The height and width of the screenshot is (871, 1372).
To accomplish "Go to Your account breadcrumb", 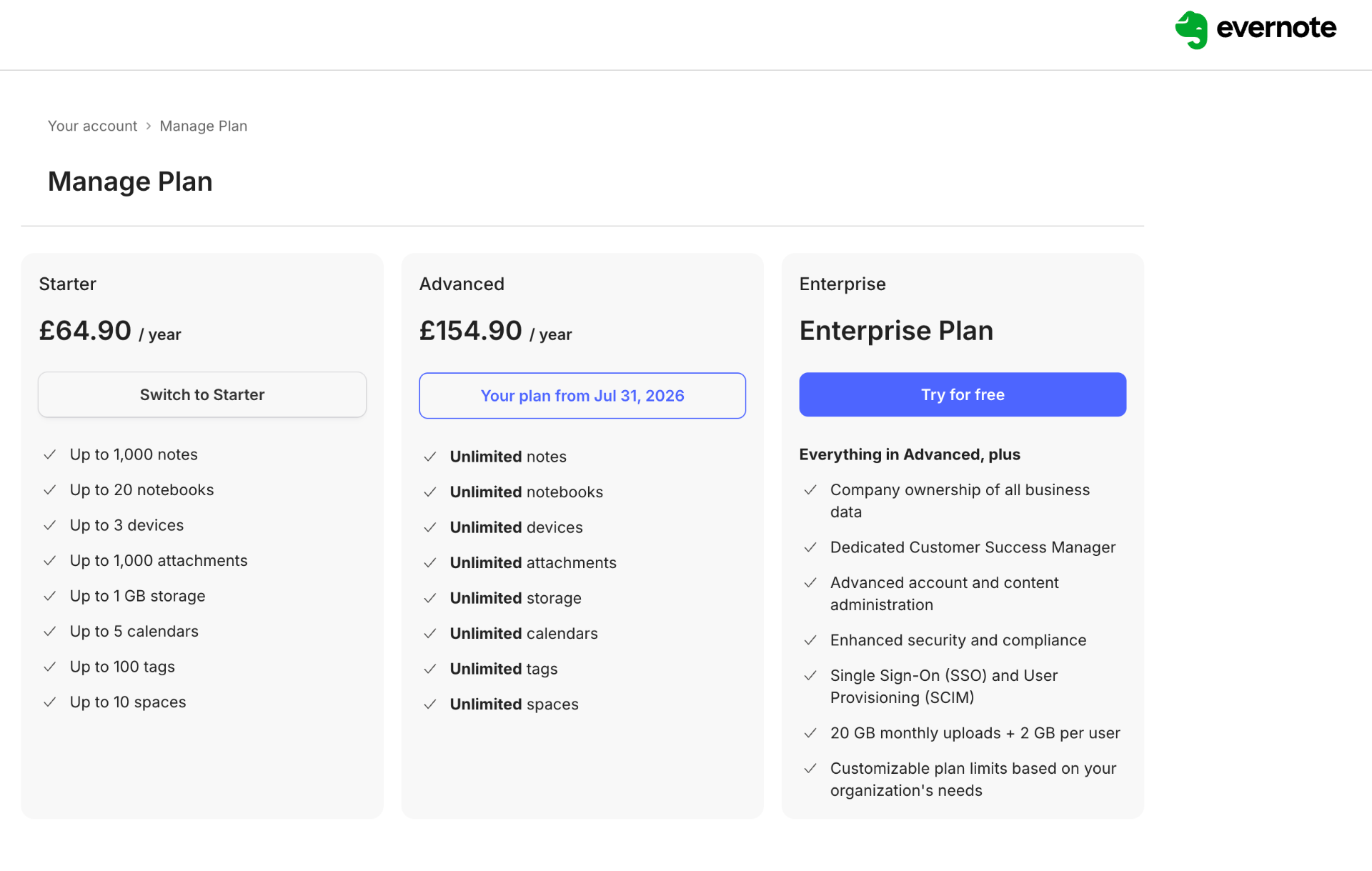I will pyautogui.click(x=92, y=126).
